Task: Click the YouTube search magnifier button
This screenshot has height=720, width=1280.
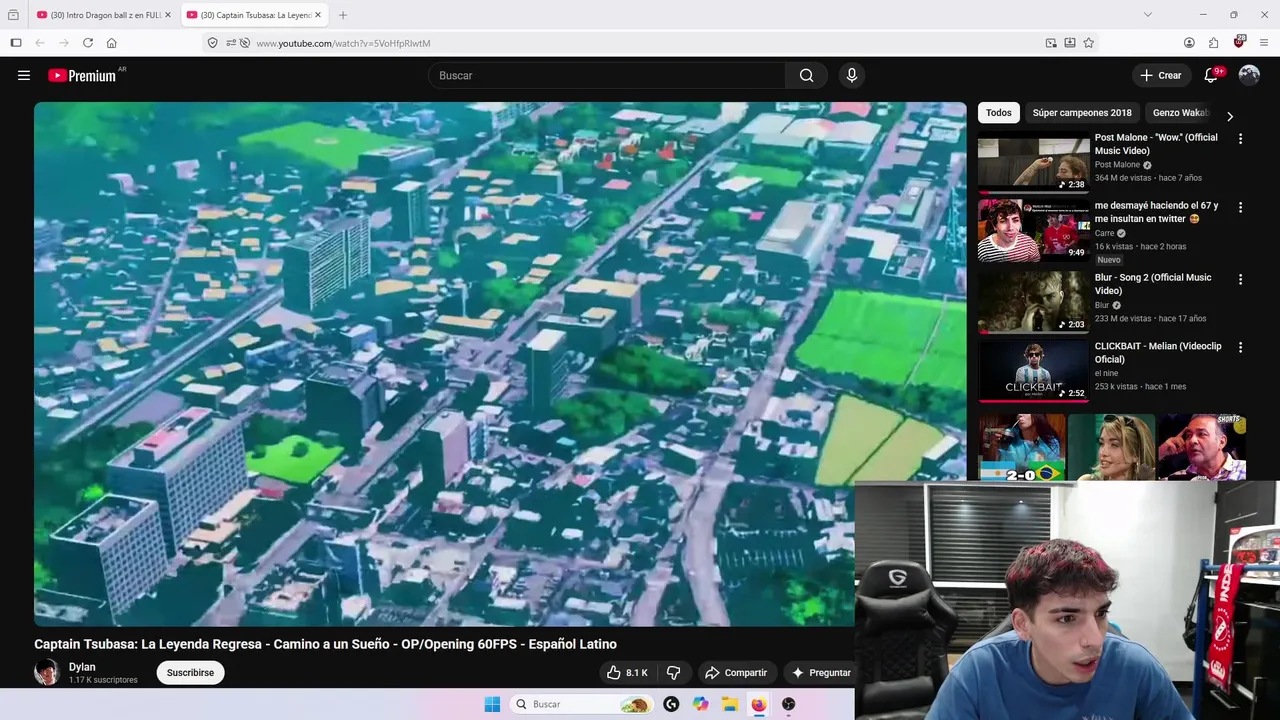Action: coord(806,75)
